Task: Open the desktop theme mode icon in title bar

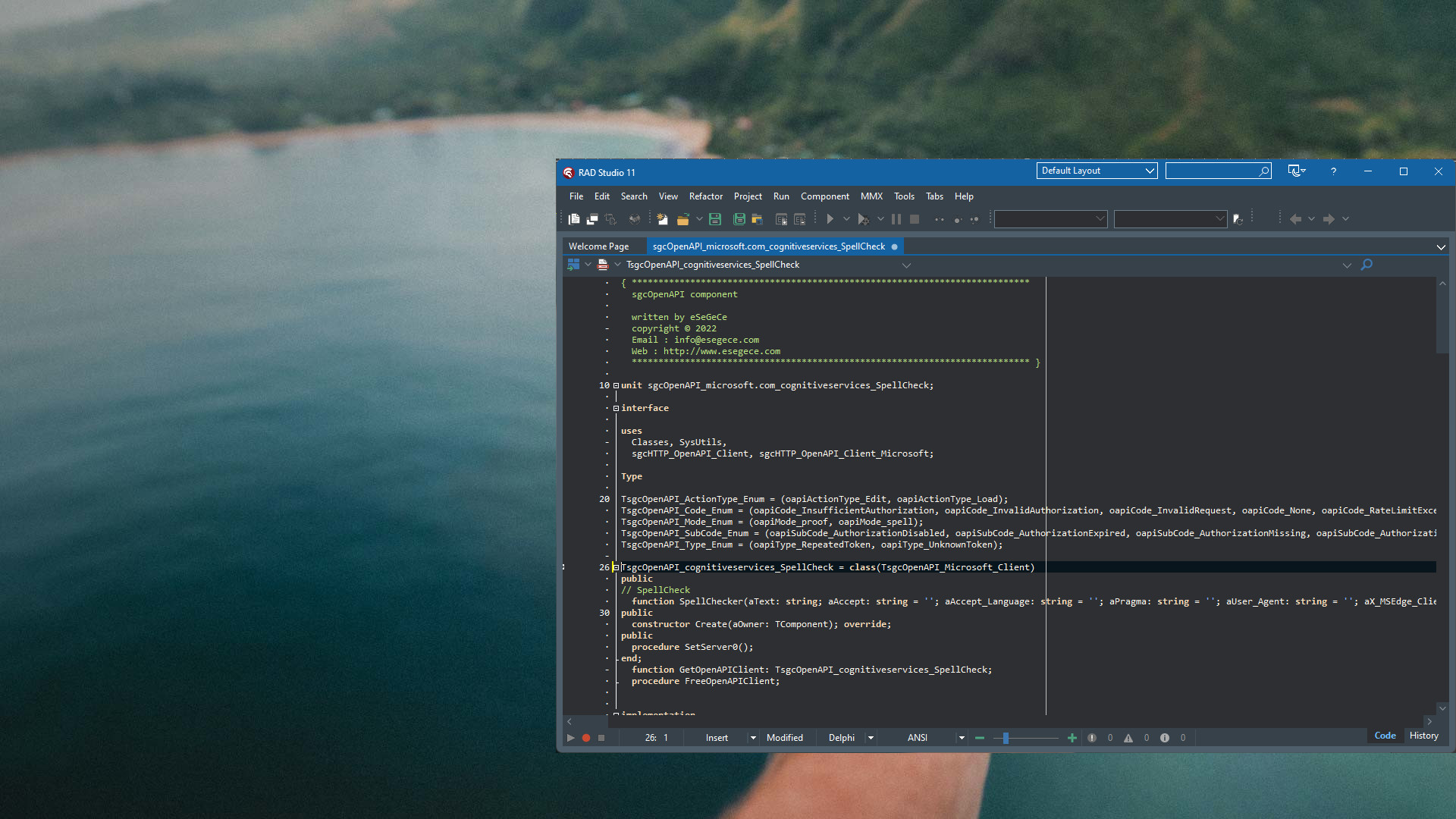Action: [1297, 171]
